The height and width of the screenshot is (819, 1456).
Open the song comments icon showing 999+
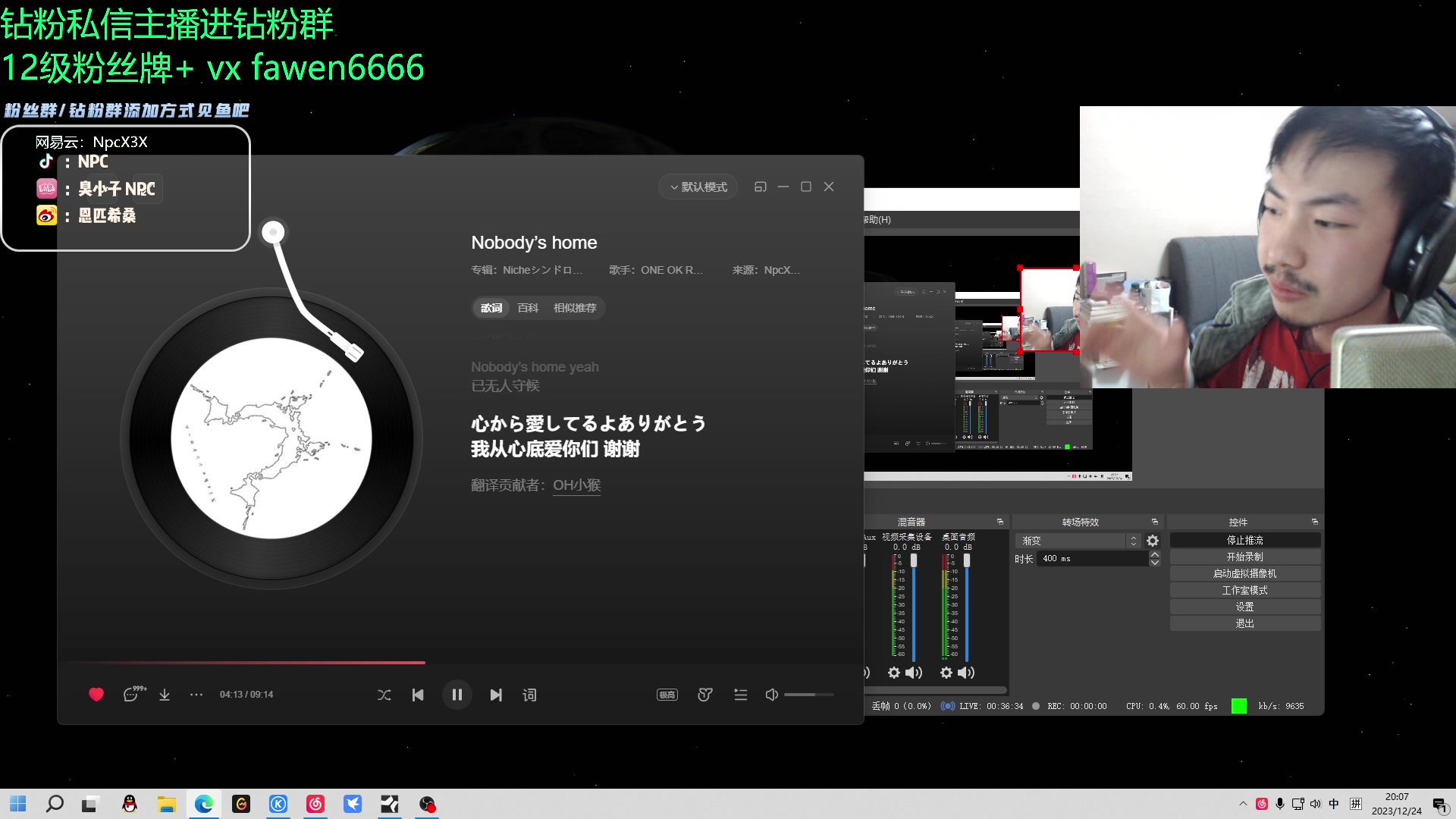130,695
